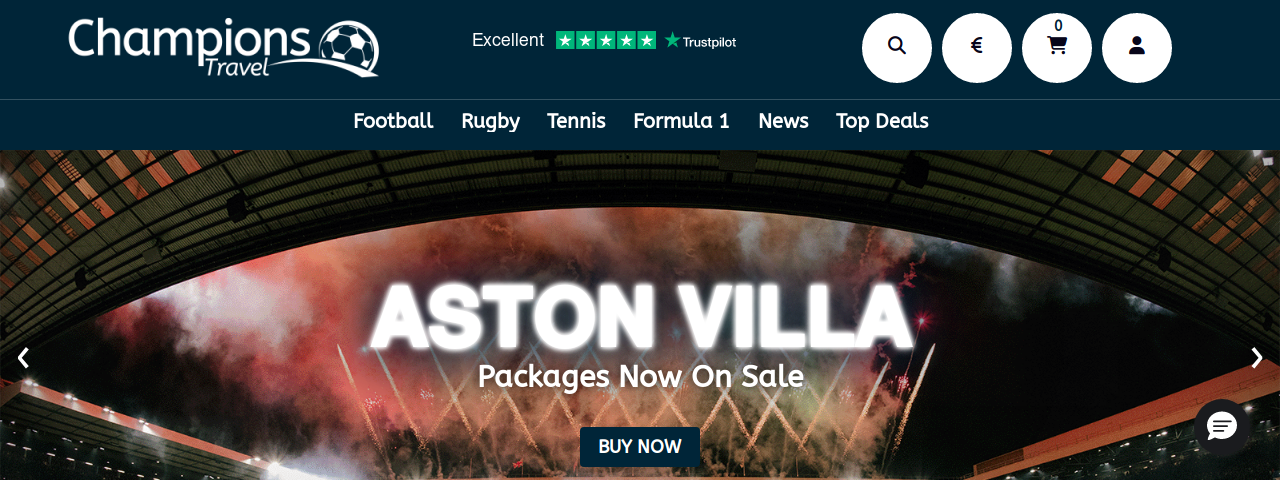This screenshot has width=1280, height=480.
Task: Click the BUY NOW button
Action: pos(640,447)
